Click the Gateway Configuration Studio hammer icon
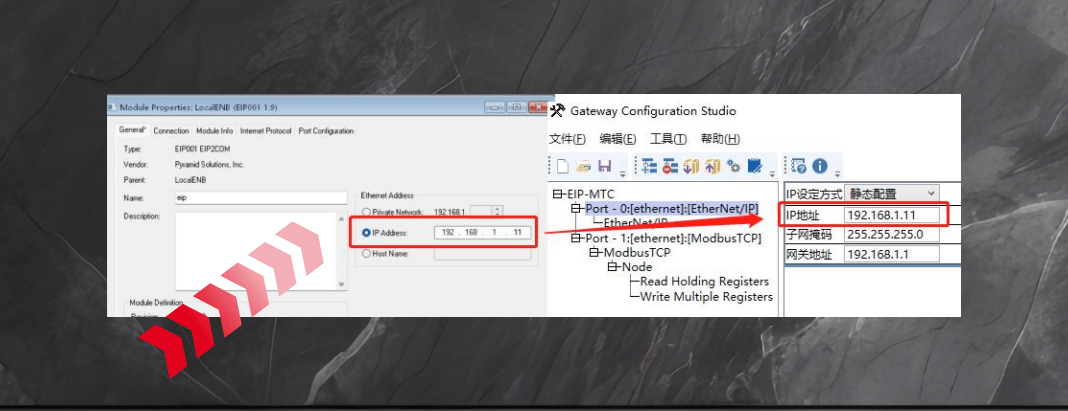 point(557,110)
